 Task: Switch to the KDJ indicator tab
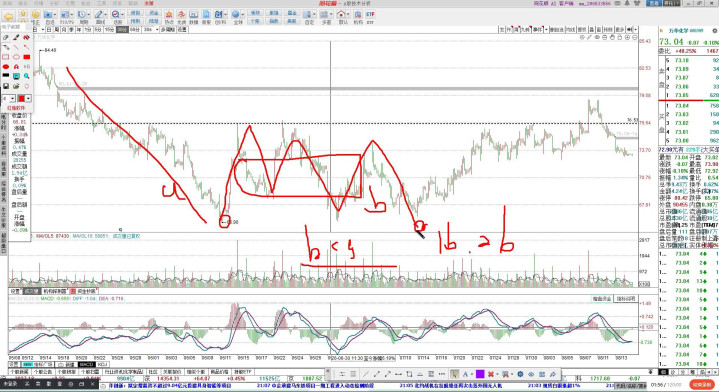pyautogui.click(x=102, y=364)
